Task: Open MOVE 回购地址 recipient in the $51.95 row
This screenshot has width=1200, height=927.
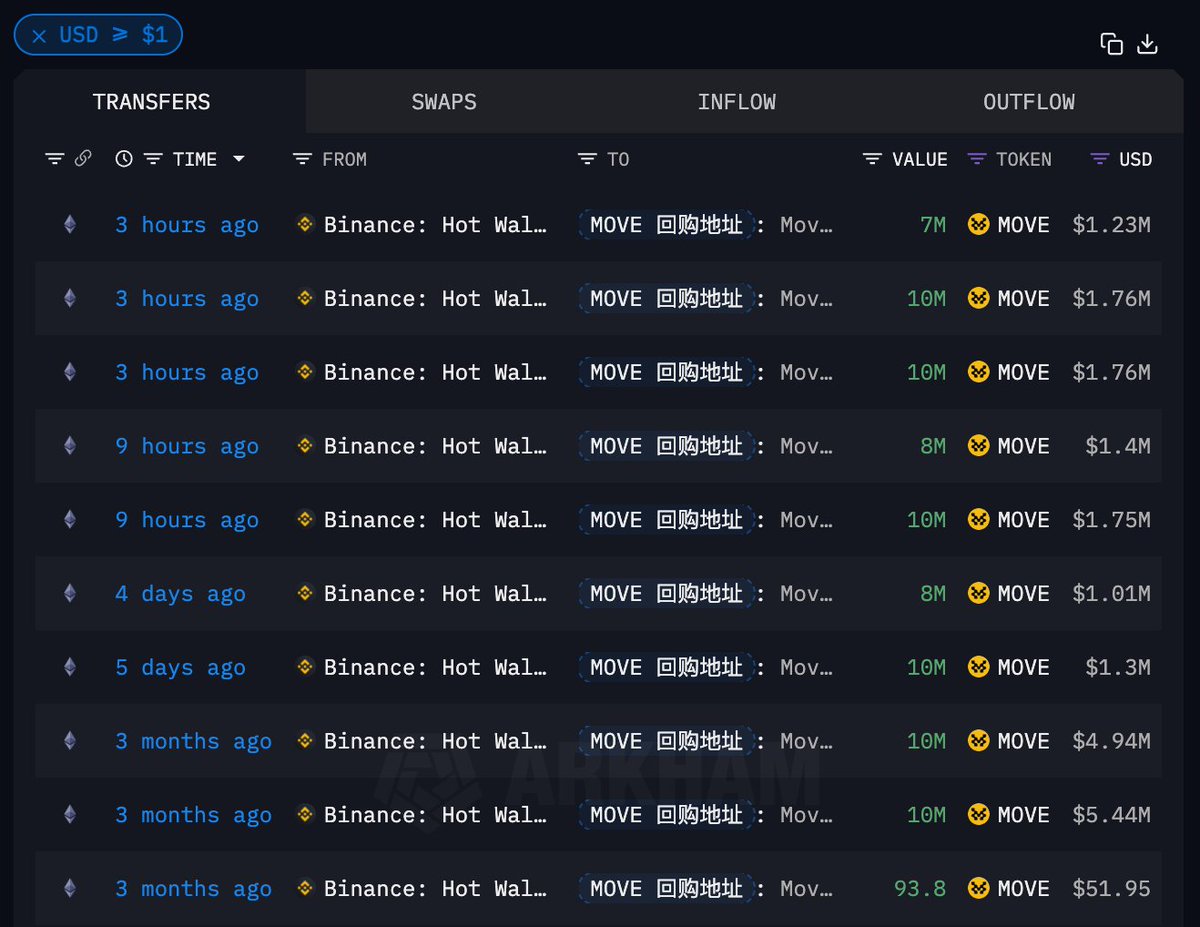Action: pos(666,888)
